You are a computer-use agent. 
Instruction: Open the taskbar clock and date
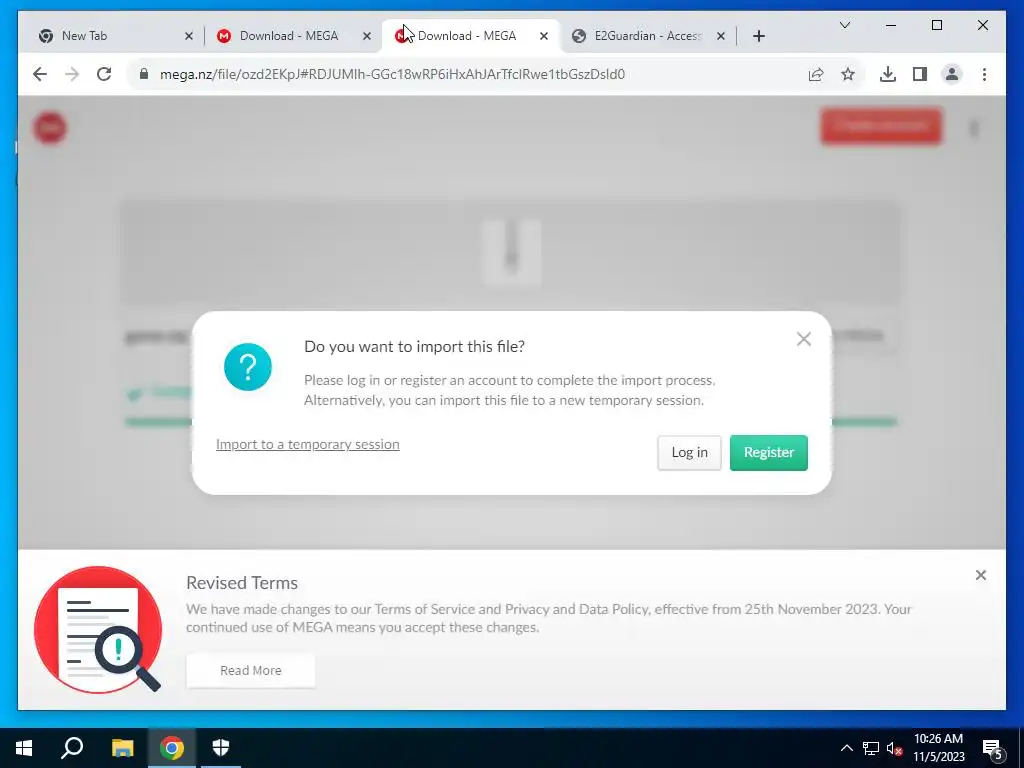938,748
